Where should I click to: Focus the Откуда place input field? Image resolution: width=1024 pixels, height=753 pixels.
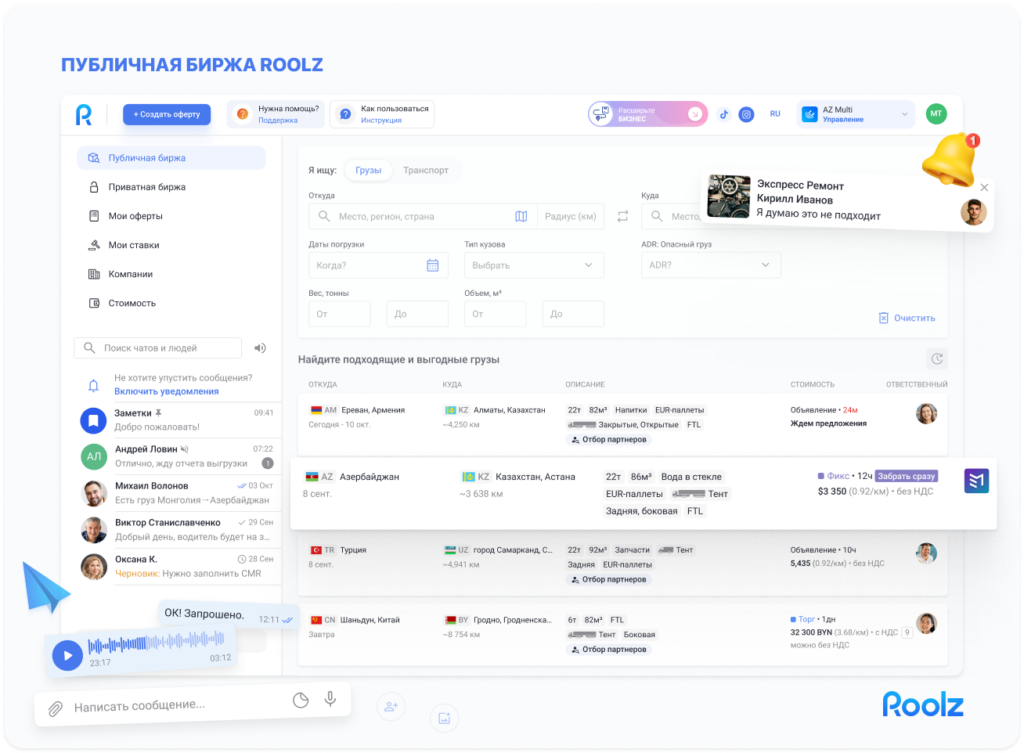[x=423, y=216]
